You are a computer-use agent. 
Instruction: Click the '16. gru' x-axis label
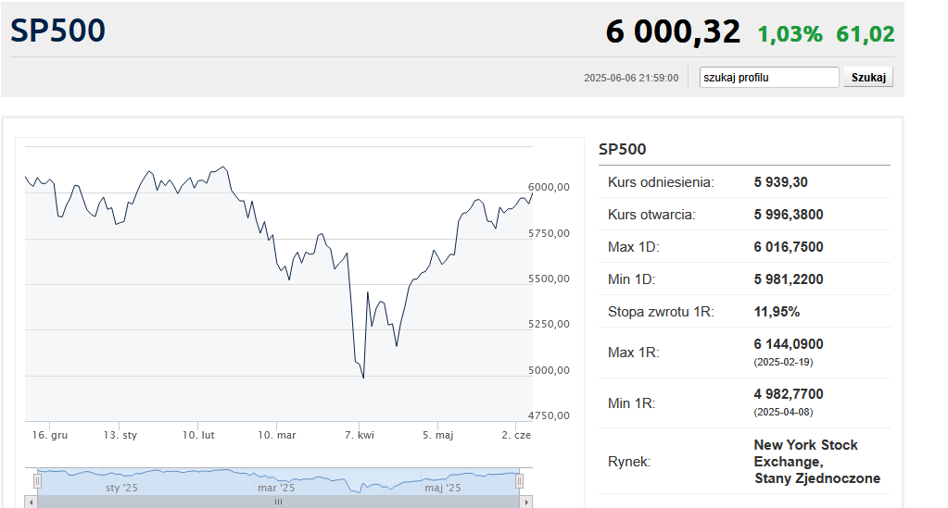50,435
